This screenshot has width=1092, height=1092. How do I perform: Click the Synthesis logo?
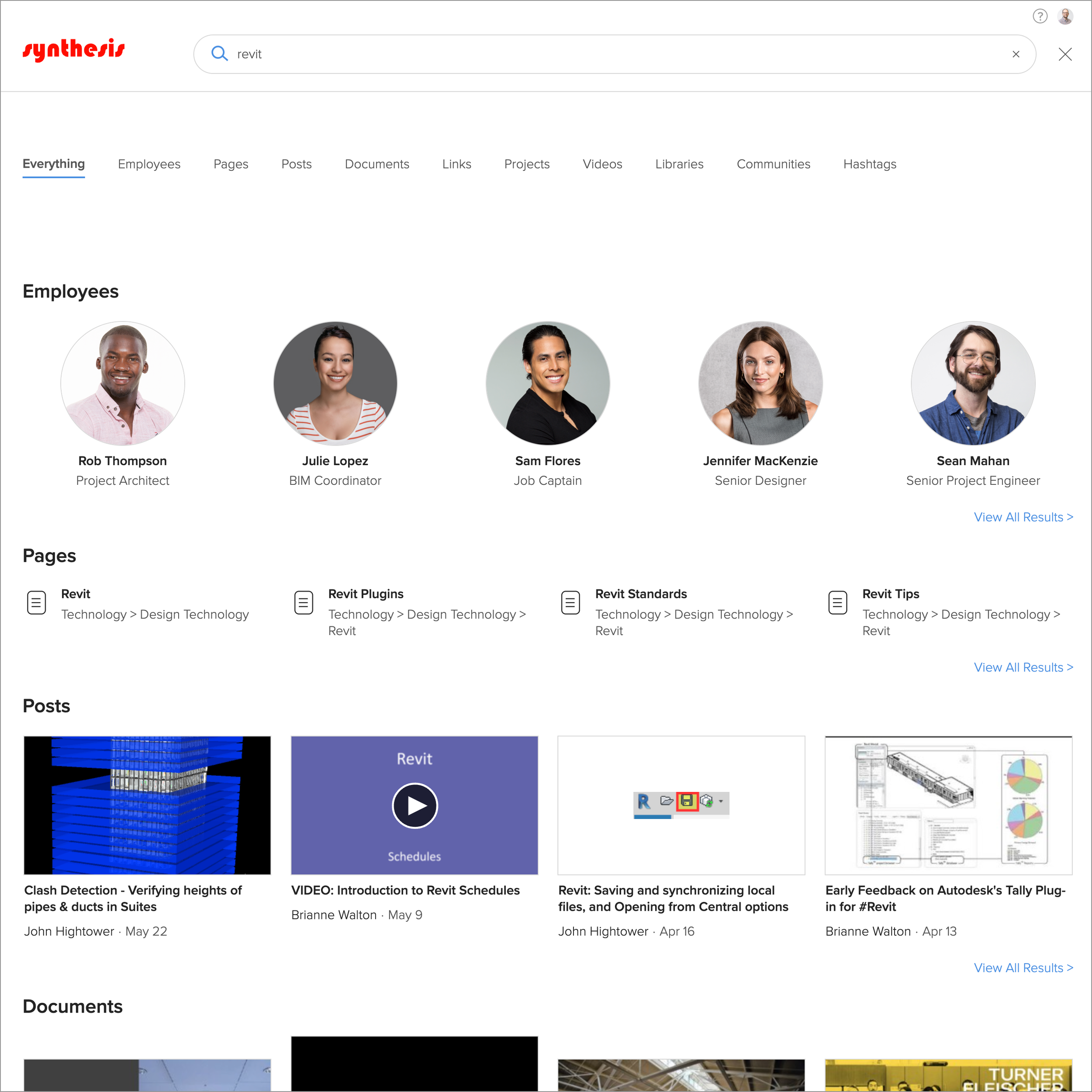pos(73,50)
